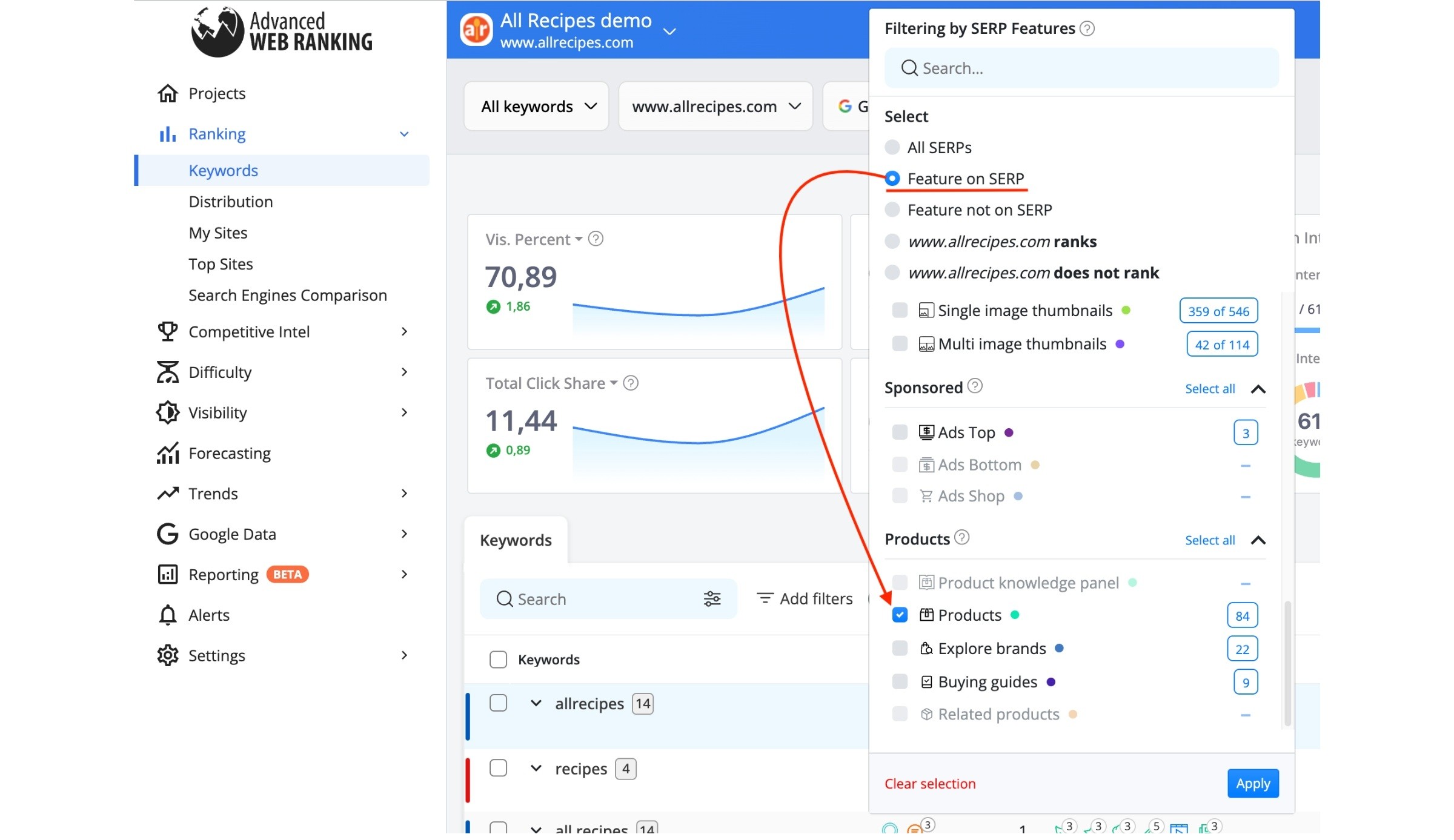Screen dimensions: 1454x840
Task: Click the Products green color dot
Action: coord(1015,616)
